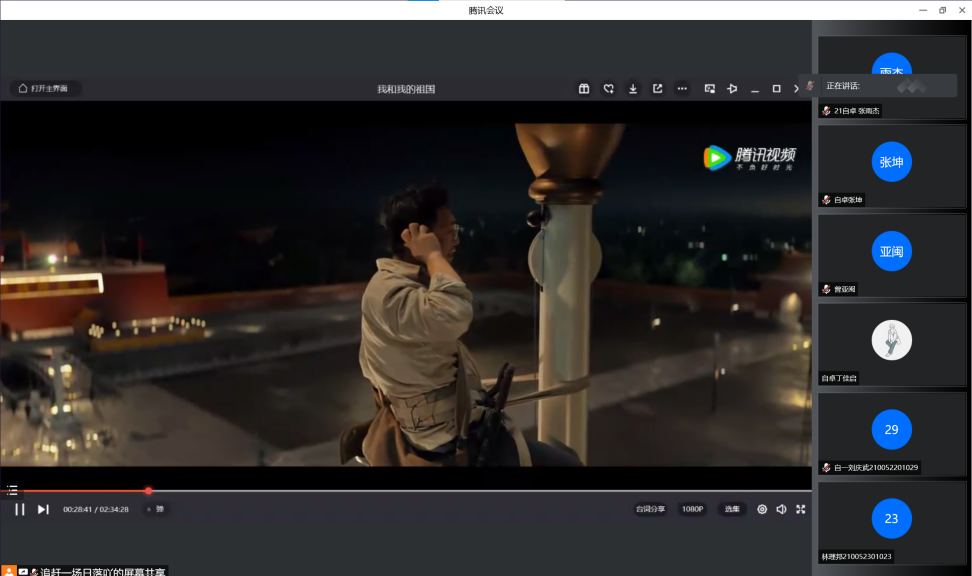
Task: Open the 选集 episode list
Action: [x=732, y=509]
